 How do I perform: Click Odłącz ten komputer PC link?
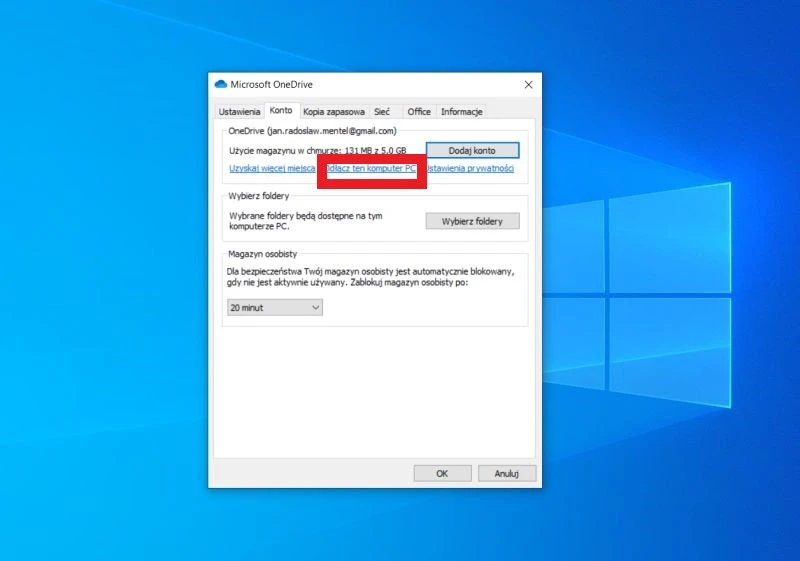371,168
